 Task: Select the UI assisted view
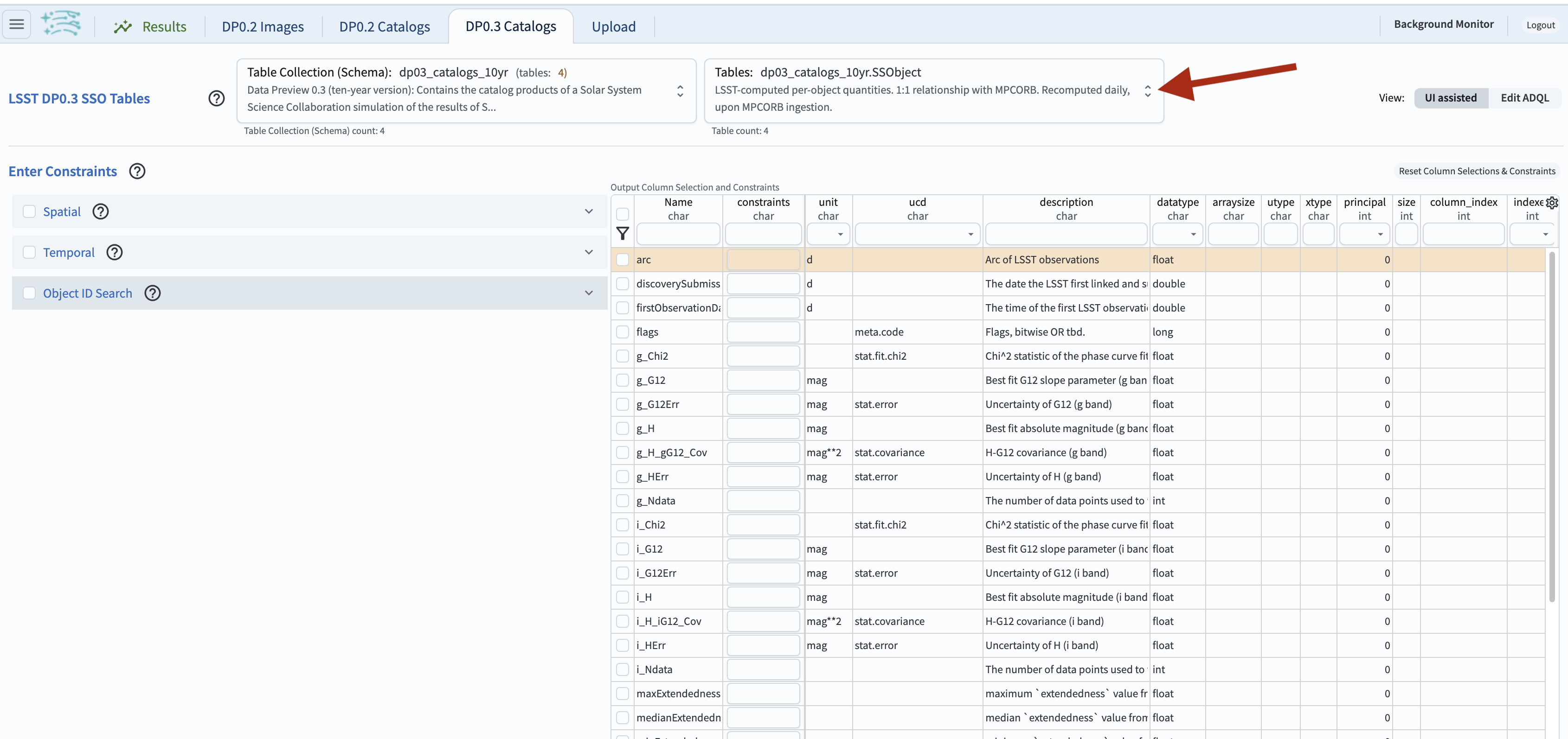tap(1451, 97)
